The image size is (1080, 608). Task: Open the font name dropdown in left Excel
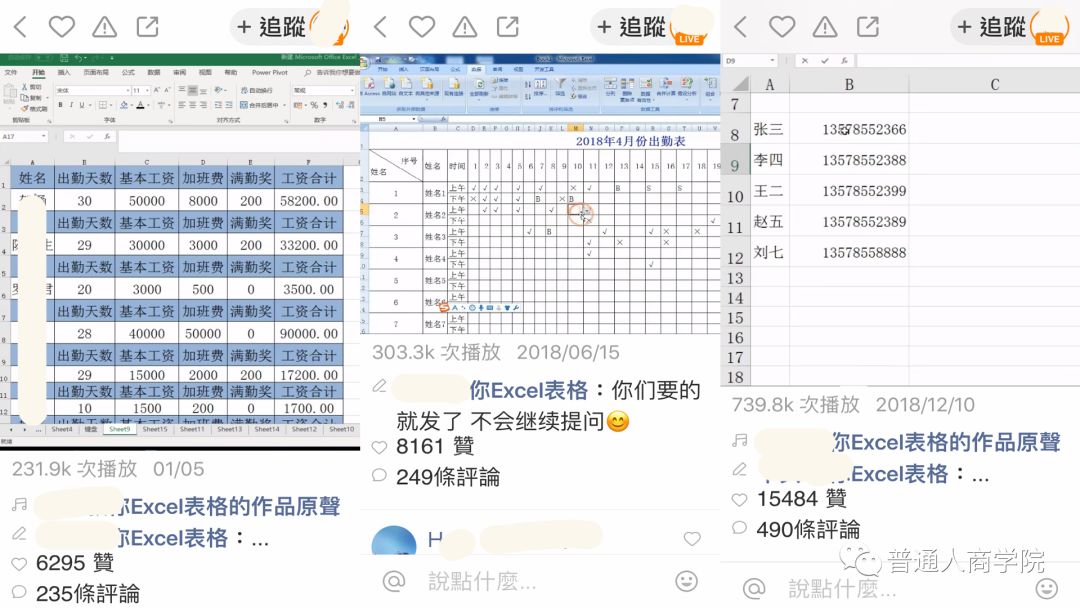click(x=127, y=91)
